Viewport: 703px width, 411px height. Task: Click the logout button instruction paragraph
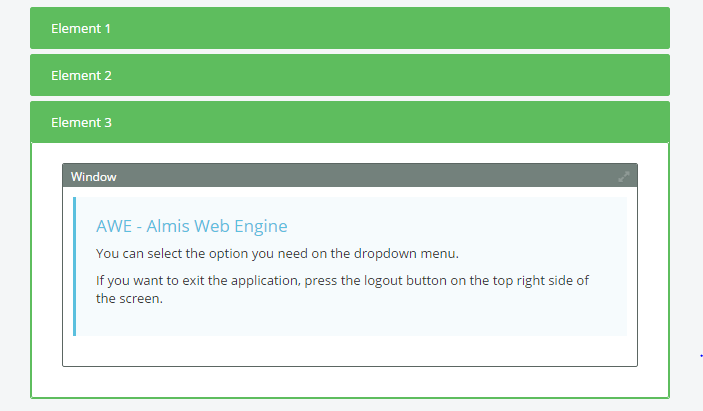pos(343,290)
